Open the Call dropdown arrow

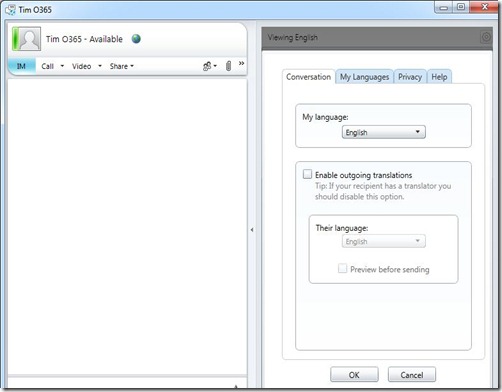(62, 66)
